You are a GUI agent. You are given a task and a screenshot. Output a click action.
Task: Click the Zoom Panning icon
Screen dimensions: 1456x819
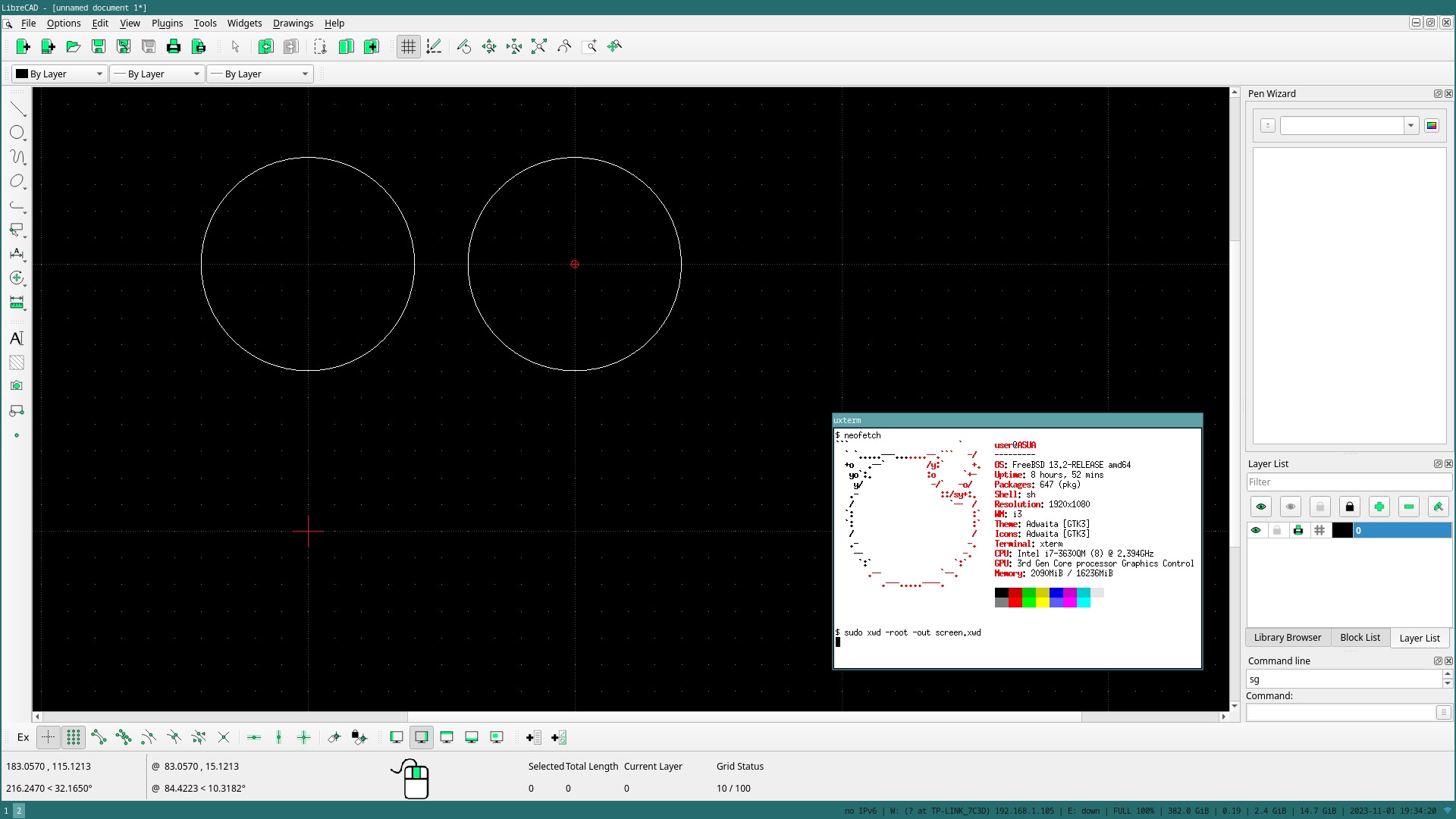click(x=614, y=47)
